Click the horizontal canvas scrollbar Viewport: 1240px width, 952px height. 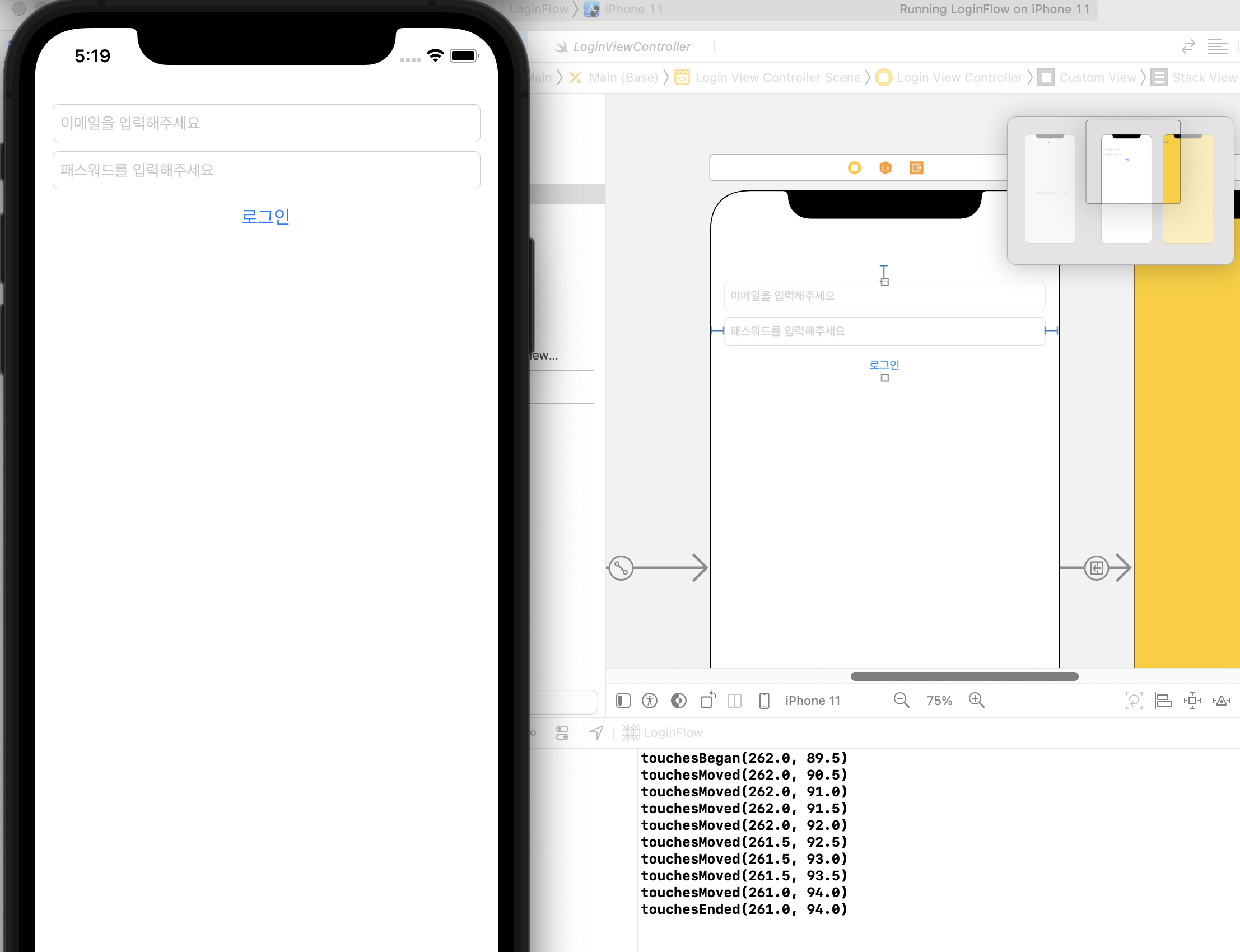pyautogui.click(x=964, y=676)
